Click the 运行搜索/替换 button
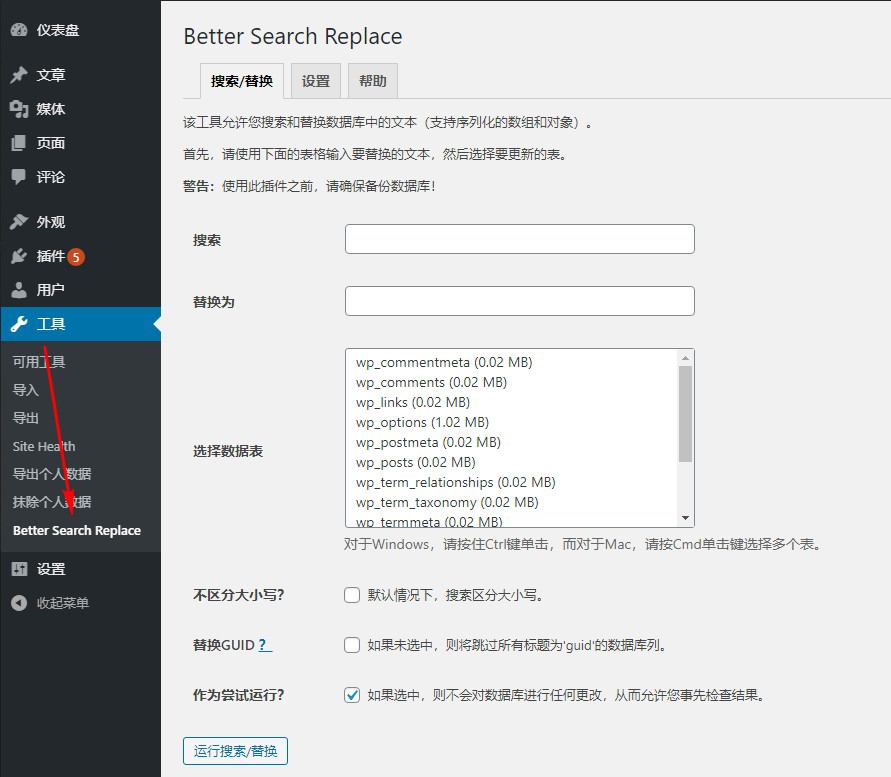891x777 pixels. click(x=235, y=751)
